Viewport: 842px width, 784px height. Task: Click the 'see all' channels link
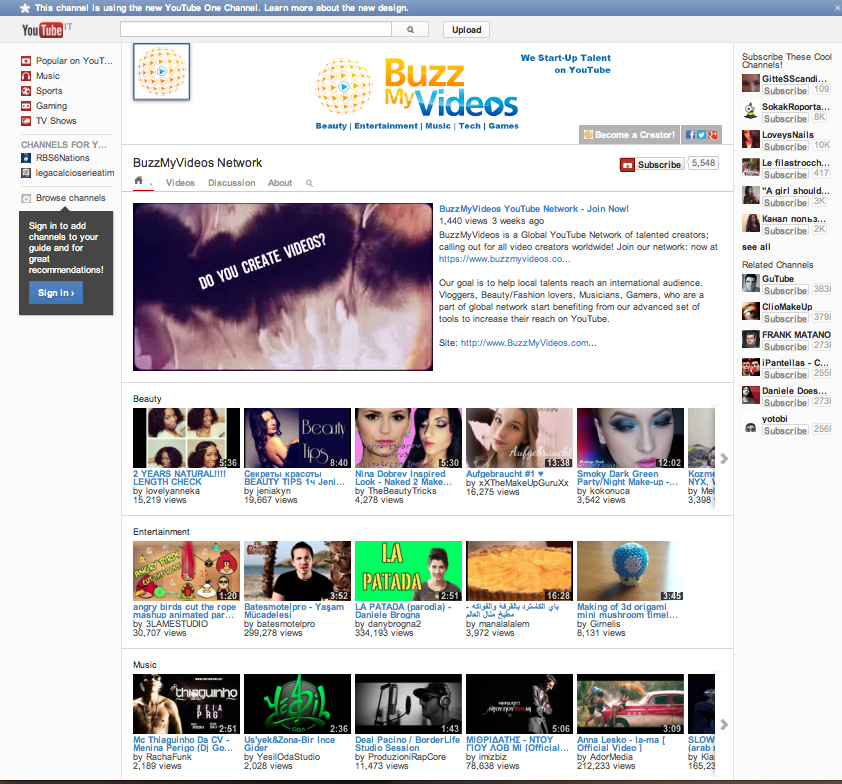(756, 247)
